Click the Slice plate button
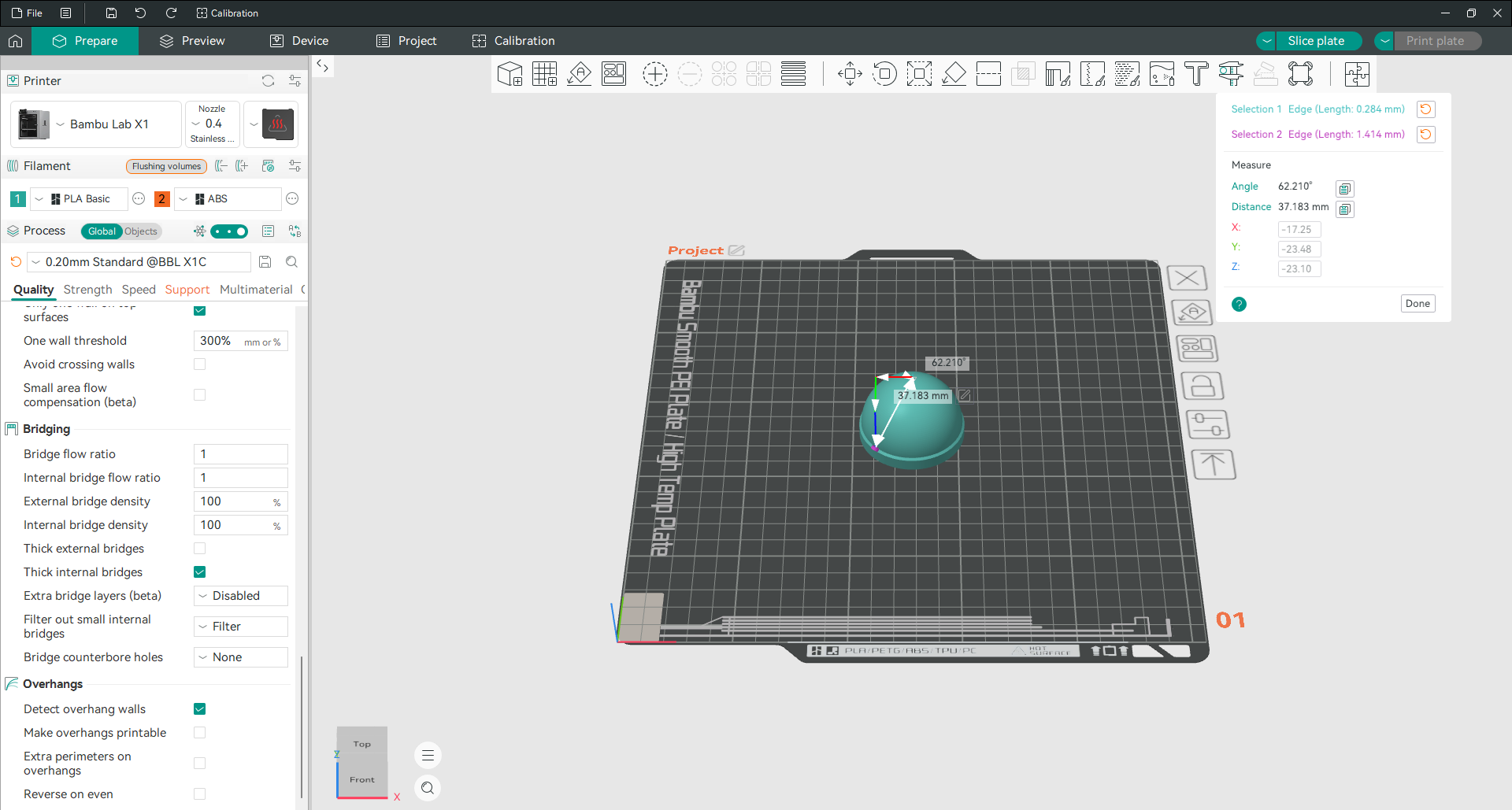Image resolution: width=1512 pixels, height=810 pixels. coord(1318,41)
